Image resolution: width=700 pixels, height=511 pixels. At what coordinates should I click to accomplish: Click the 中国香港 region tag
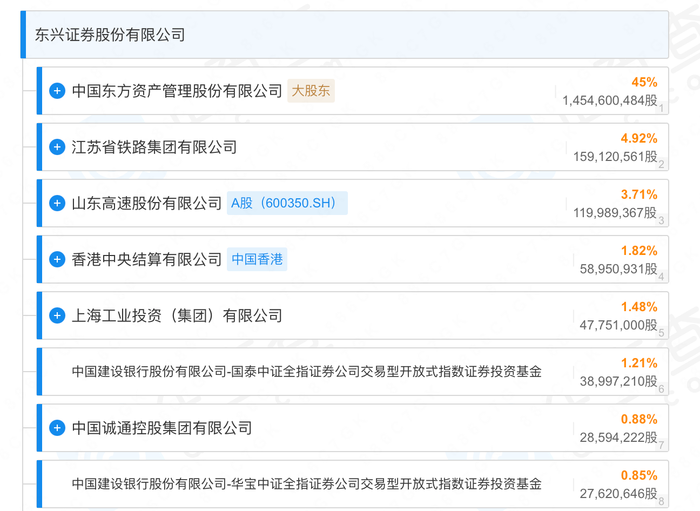[x=257, y=259]
